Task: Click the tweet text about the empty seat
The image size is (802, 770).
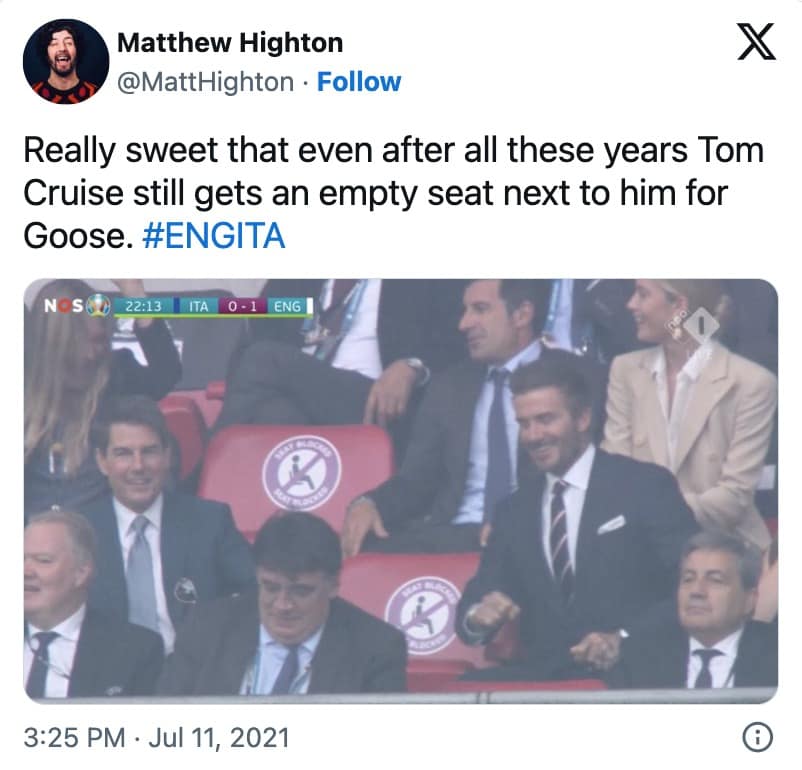Action: (x=392, y=195)
